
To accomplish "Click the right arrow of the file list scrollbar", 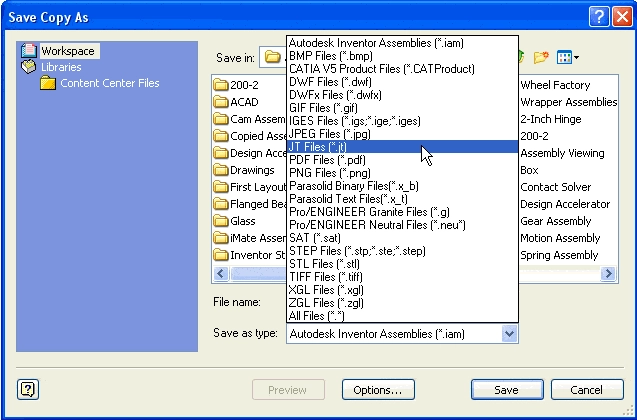I will click(x=608, y=273).
